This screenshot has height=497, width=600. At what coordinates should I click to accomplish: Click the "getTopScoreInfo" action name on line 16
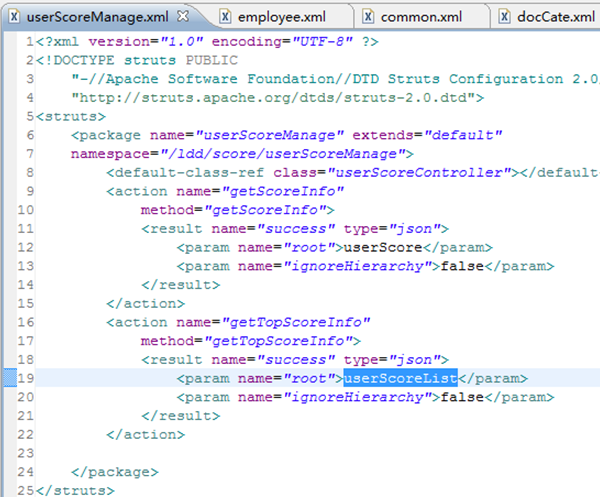point(296,323)
